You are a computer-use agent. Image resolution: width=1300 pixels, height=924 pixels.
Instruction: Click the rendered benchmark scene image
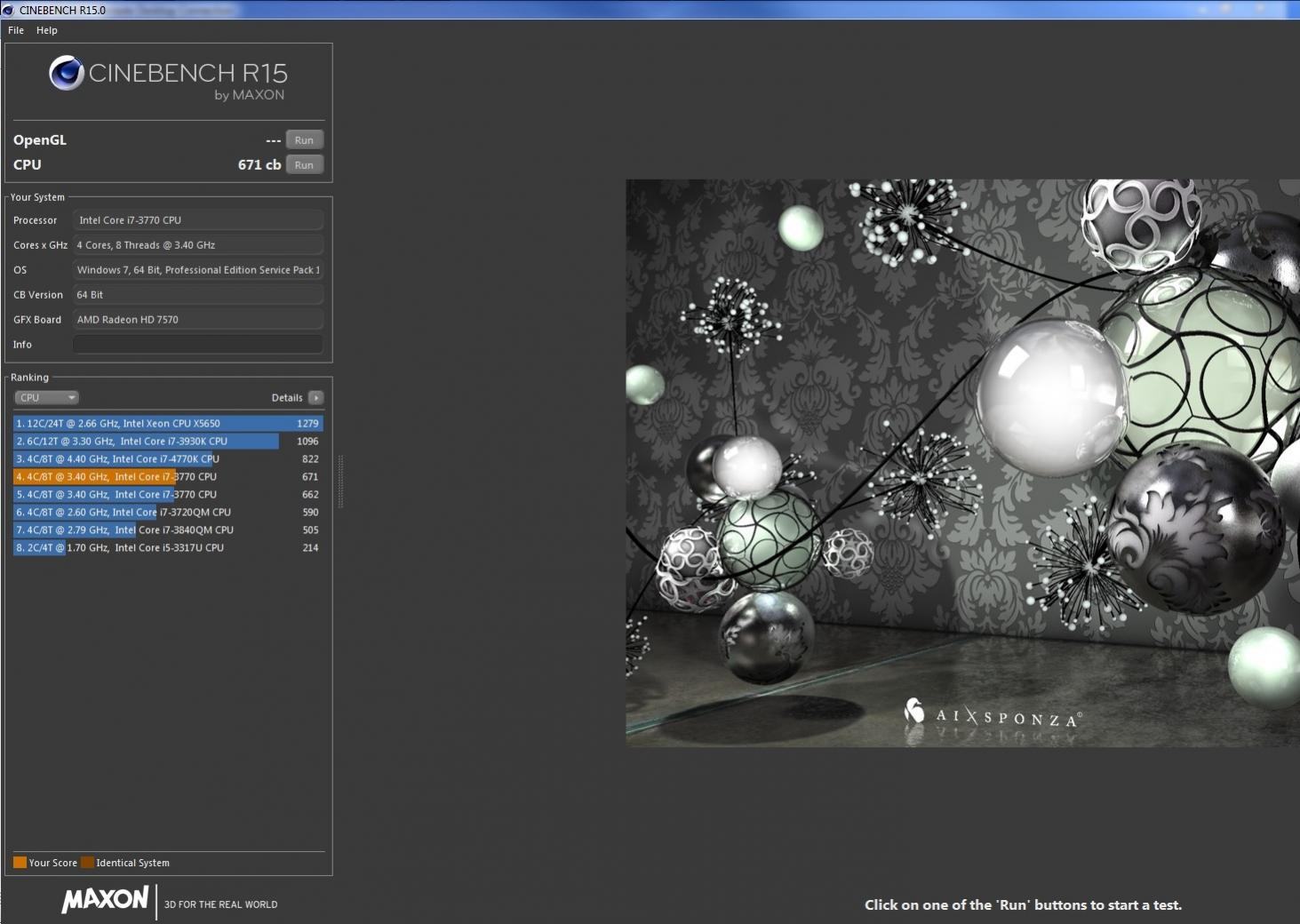(x=962, y=463)
